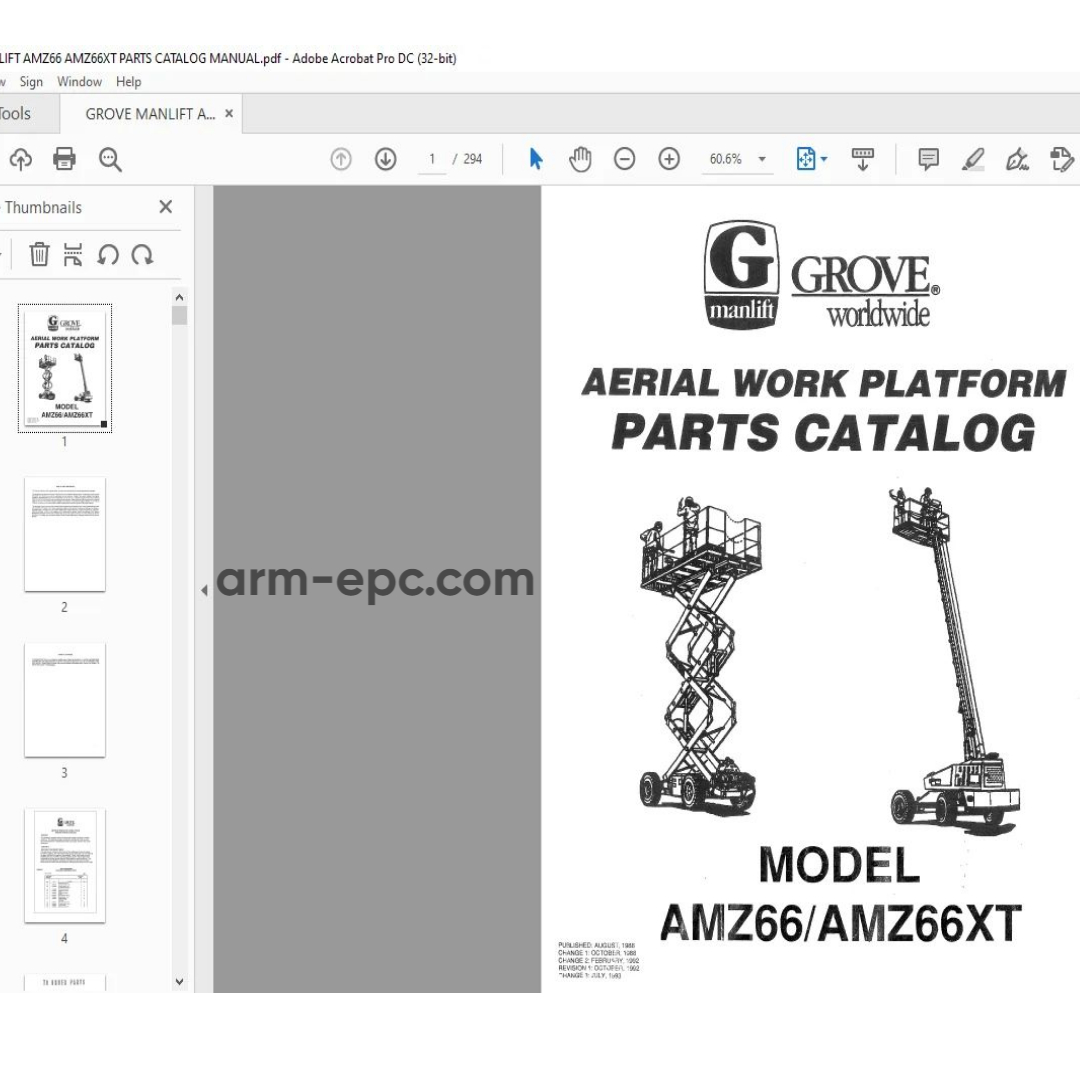
Task: Click the rightmost share file icon
Action: tap(1061, 159)
